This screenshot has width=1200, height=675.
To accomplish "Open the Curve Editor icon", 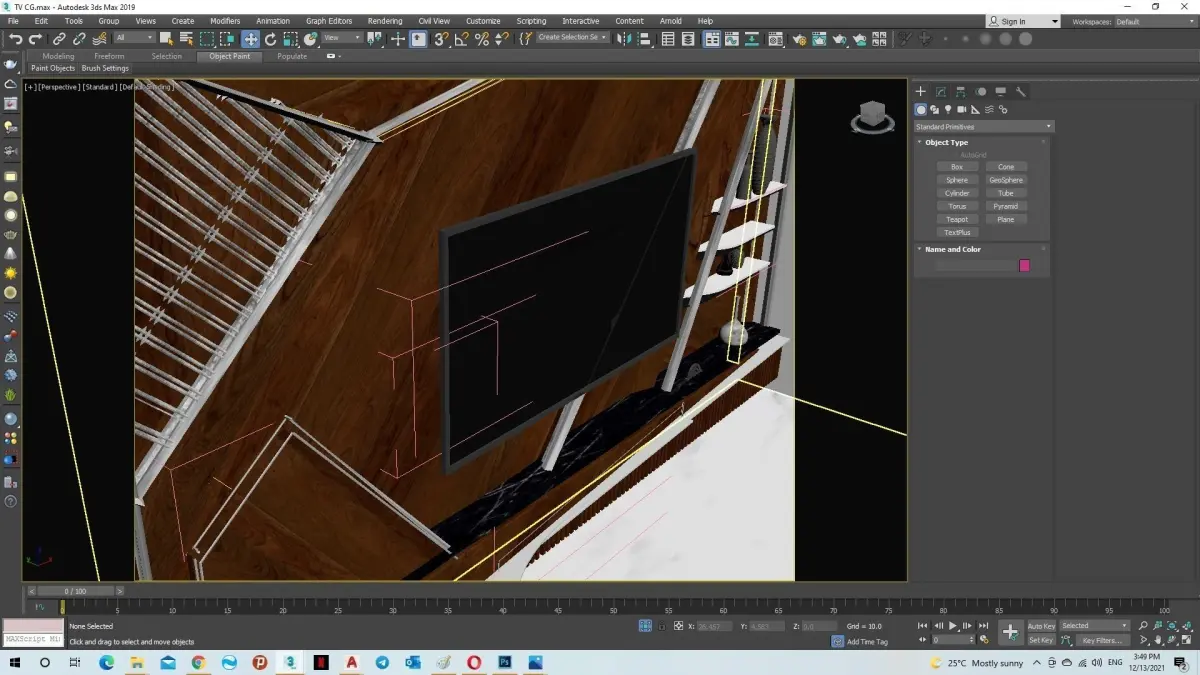I will pos(731,39).
